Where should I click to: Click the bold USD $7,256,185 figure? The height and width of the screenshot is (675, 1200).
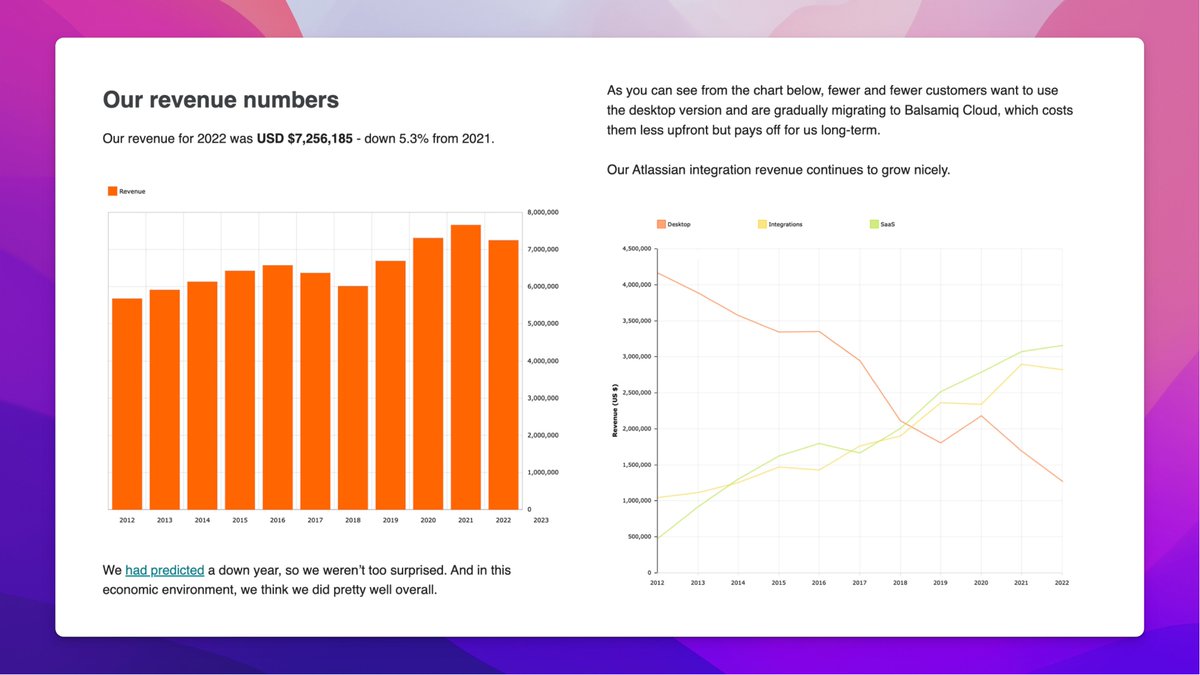tap(304, 138)
